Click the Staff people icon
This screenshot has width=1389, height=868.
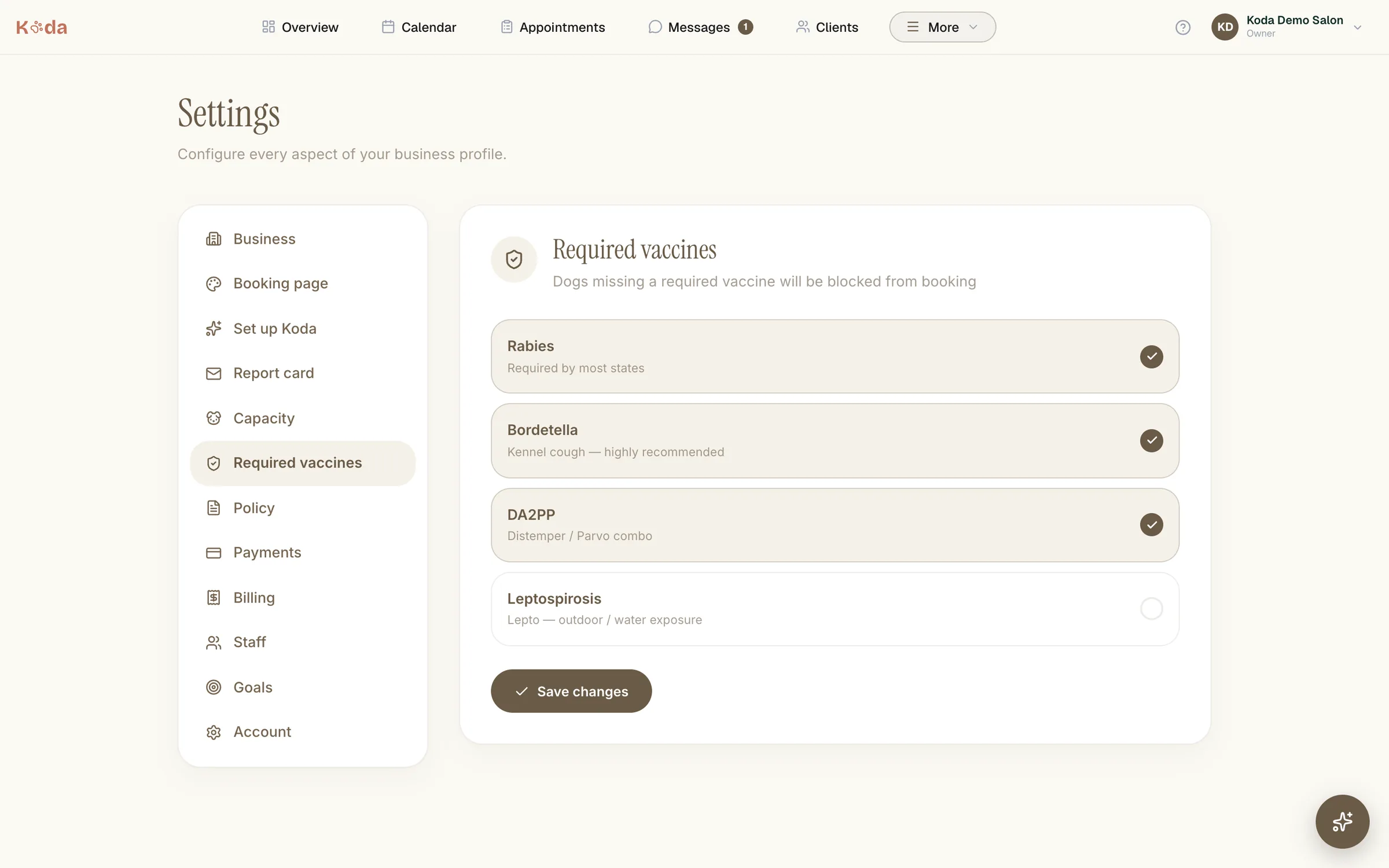point(214,642)
